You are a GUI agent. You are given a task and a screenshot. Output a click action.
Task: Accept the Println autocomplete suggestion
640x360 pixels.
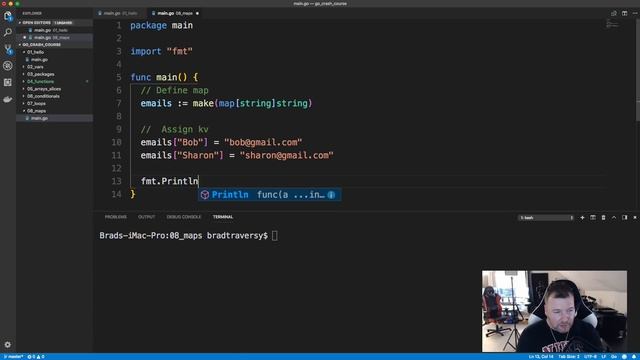point(269,195)
